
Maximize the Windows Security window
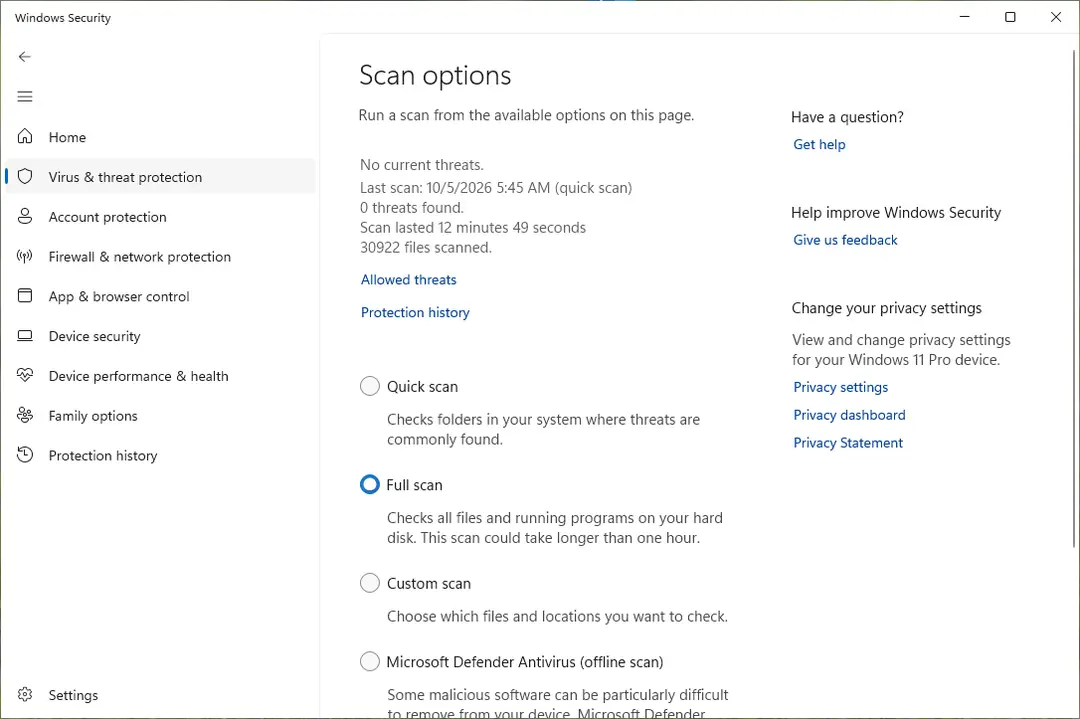(x=1010, y=17)
